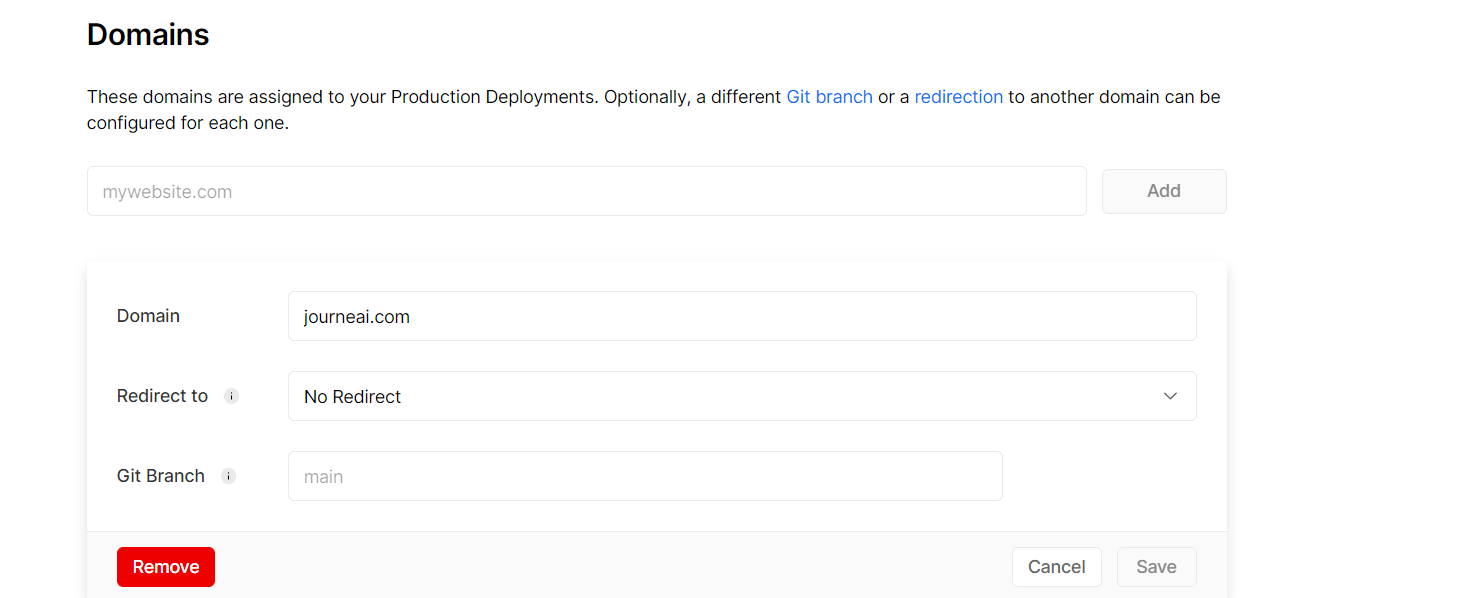Follow the redirection link
The width and height of the screenshot is (1468, 598).
pos(958,96)
